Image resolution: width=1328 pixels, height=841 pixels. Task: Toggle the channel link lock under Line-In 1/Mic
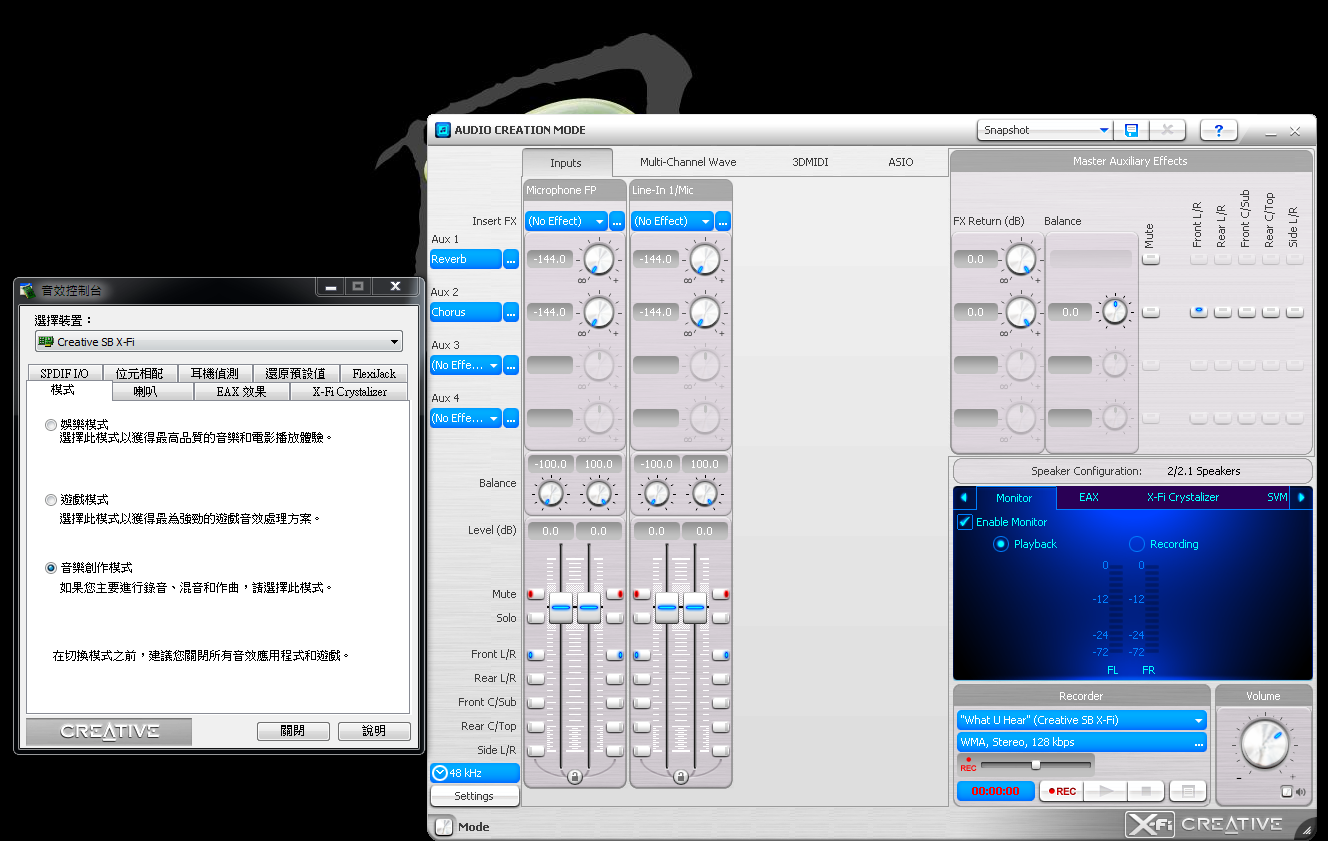click(x=681, y=776)
